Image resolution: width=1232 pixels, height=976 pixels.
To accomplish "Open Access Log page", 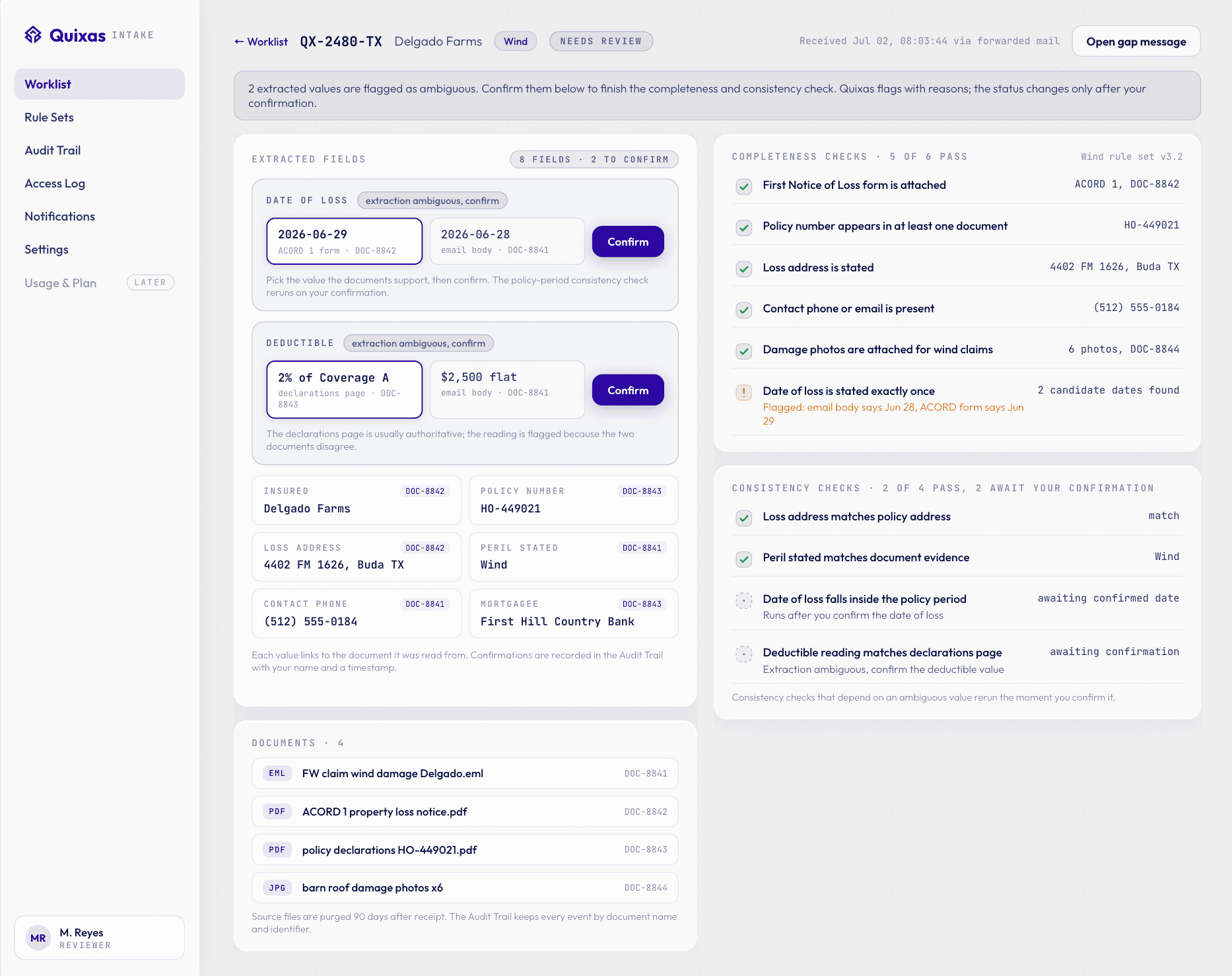I will pos(100,183).
